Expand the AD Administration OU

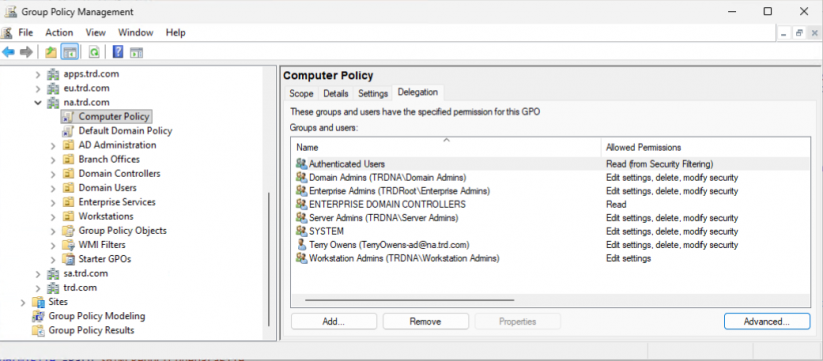53,145
